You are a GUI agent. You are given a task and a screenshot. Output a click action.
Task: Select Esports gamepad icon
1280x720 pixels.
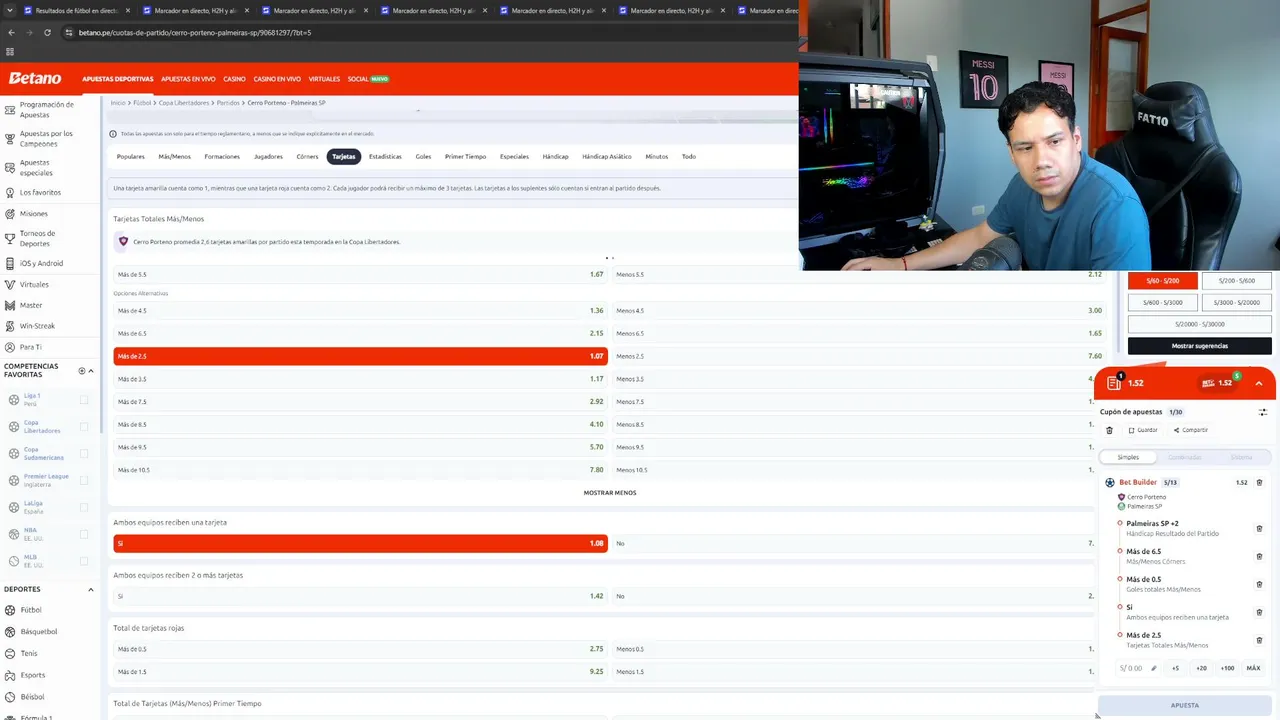coord(10,675)
